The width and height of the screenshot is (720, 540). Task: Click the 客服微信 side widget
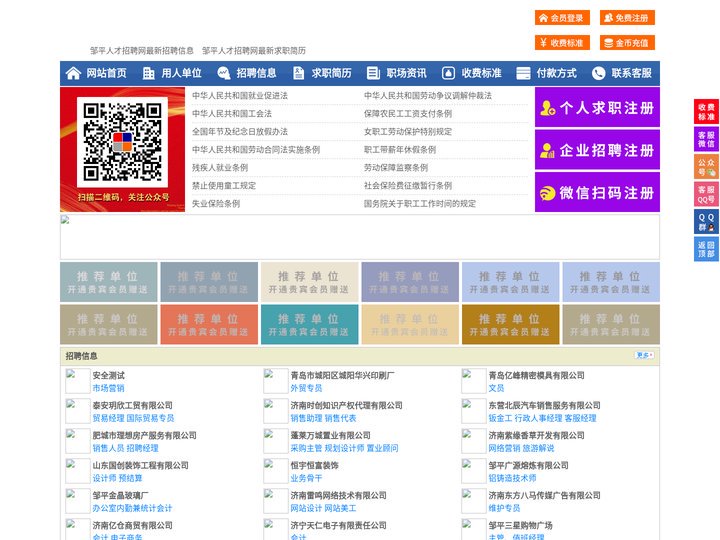[x=706, y=139]
